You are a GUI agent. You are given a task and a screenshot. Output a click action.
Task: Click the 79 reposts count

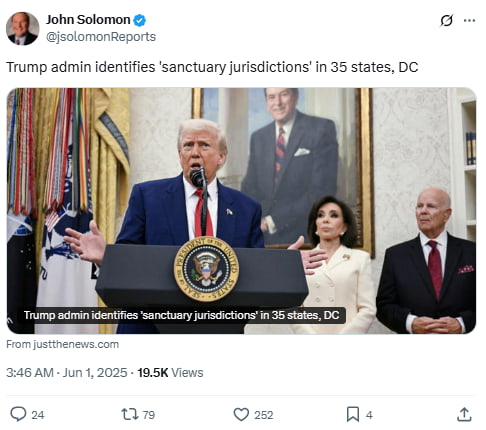point(149,415)
